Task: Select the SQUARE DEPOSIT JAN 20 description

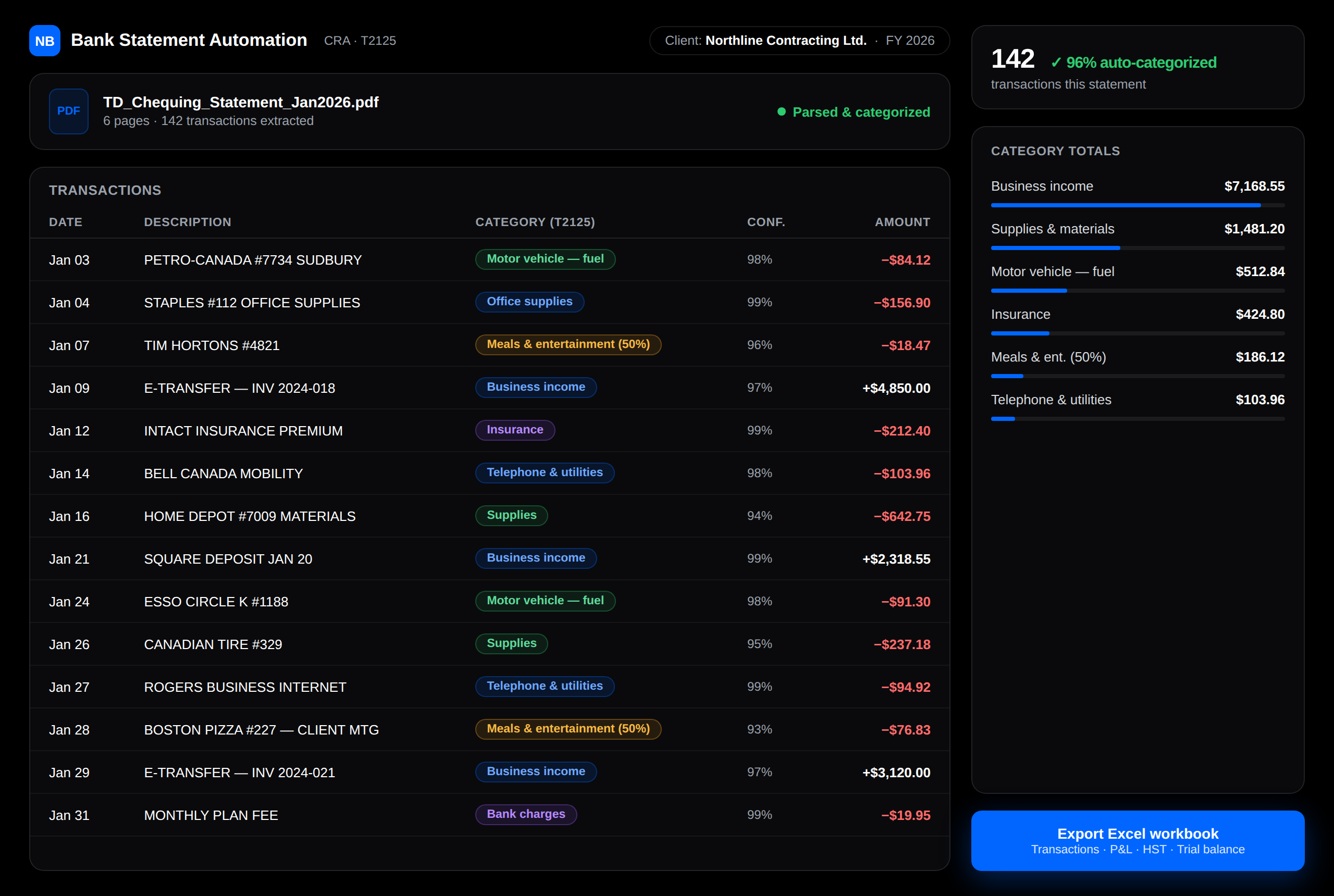Action: click(228, 559)
